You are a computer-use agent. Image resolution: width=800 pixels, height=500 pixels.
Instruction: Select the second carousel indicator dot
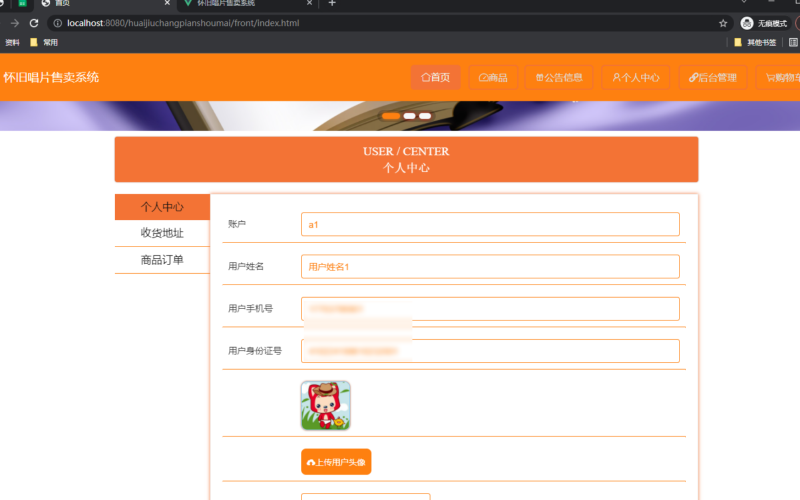pos(409,116)
